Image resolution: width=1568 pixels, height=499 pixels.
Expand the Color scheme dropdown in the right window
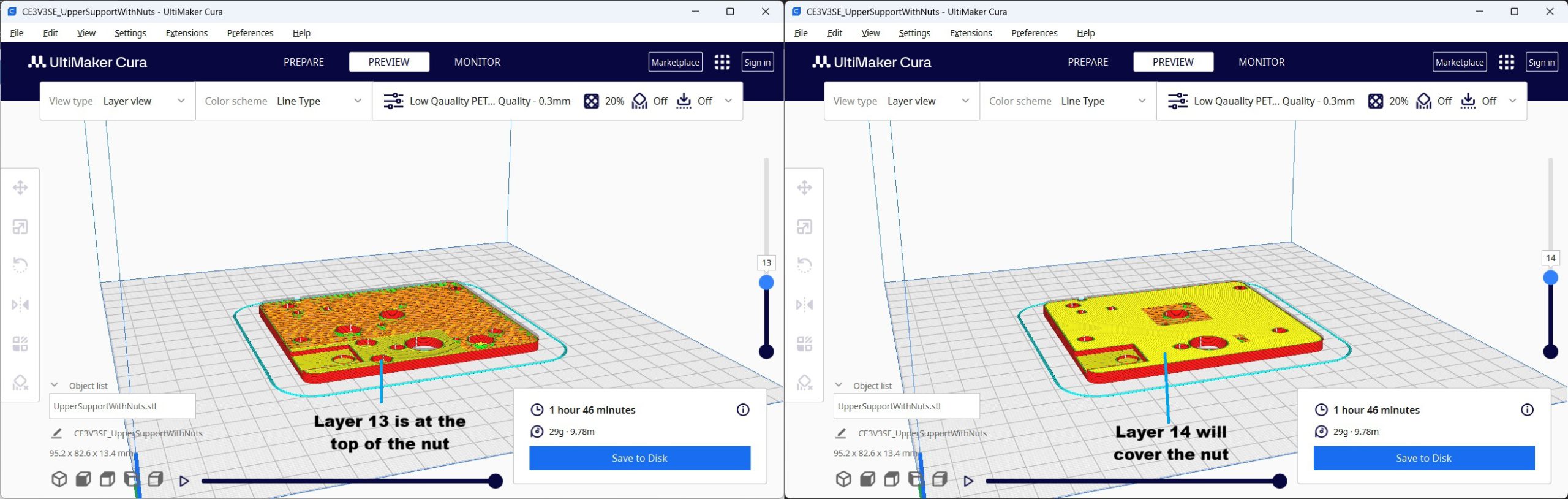(x=1068, y=101)
